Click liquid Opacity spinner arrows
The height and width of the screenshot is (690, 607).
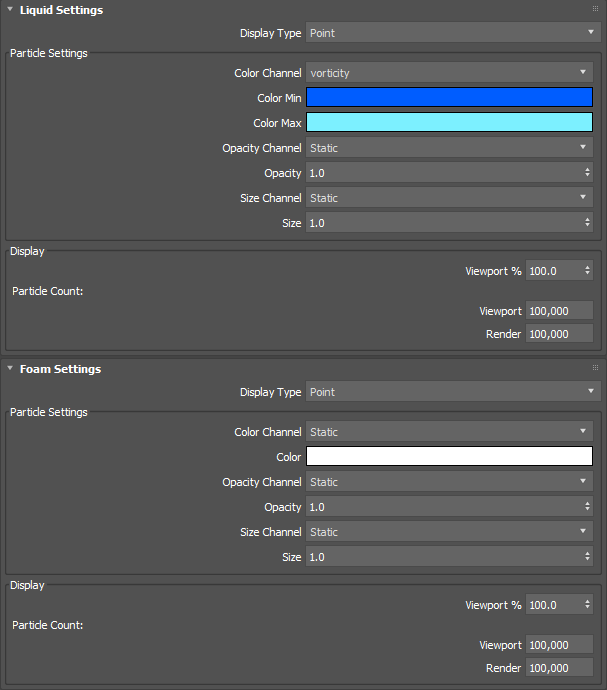(x=587, y=173)
